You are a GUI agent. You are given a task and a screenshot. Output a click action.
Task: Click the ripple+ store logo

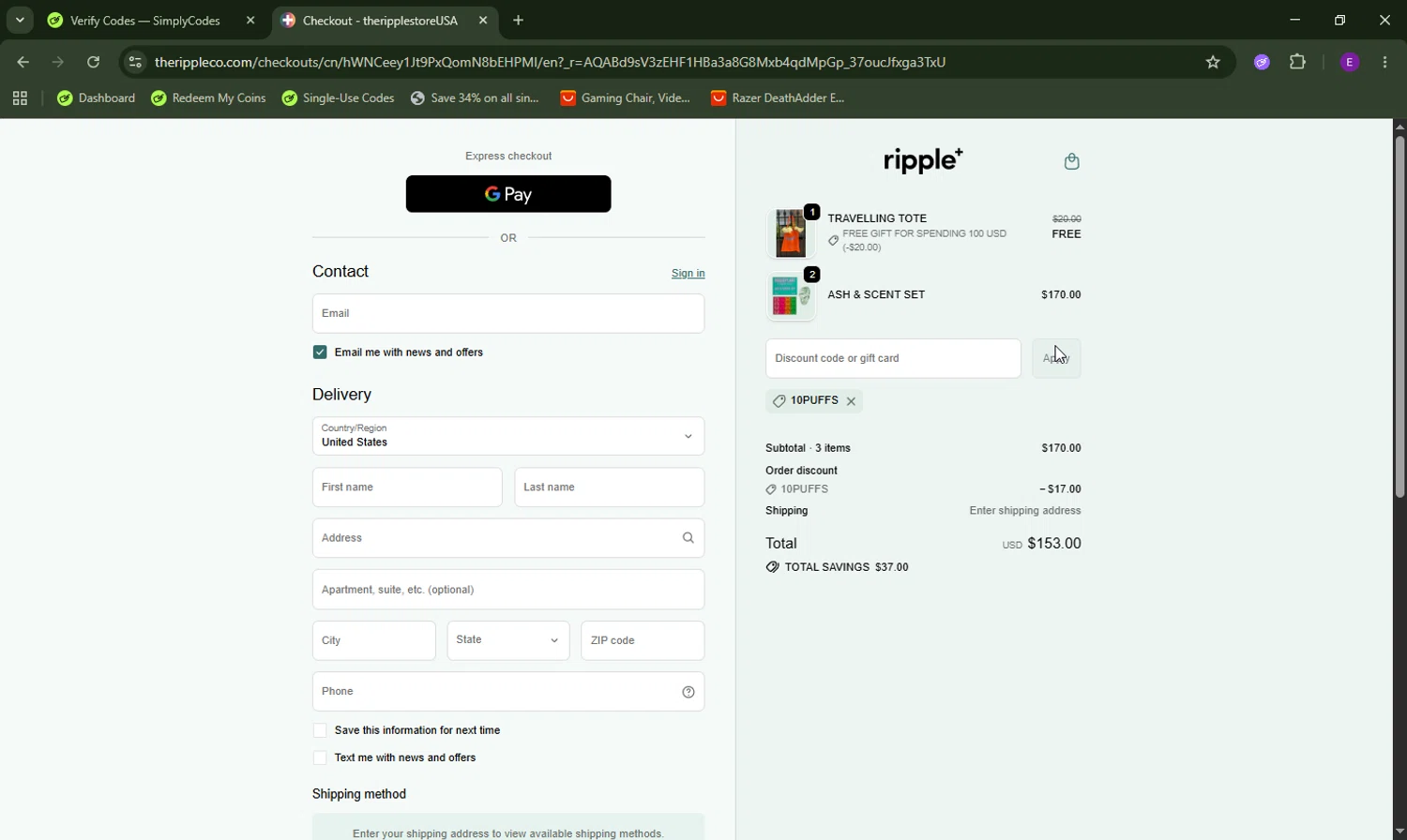(x=923, y=161)
